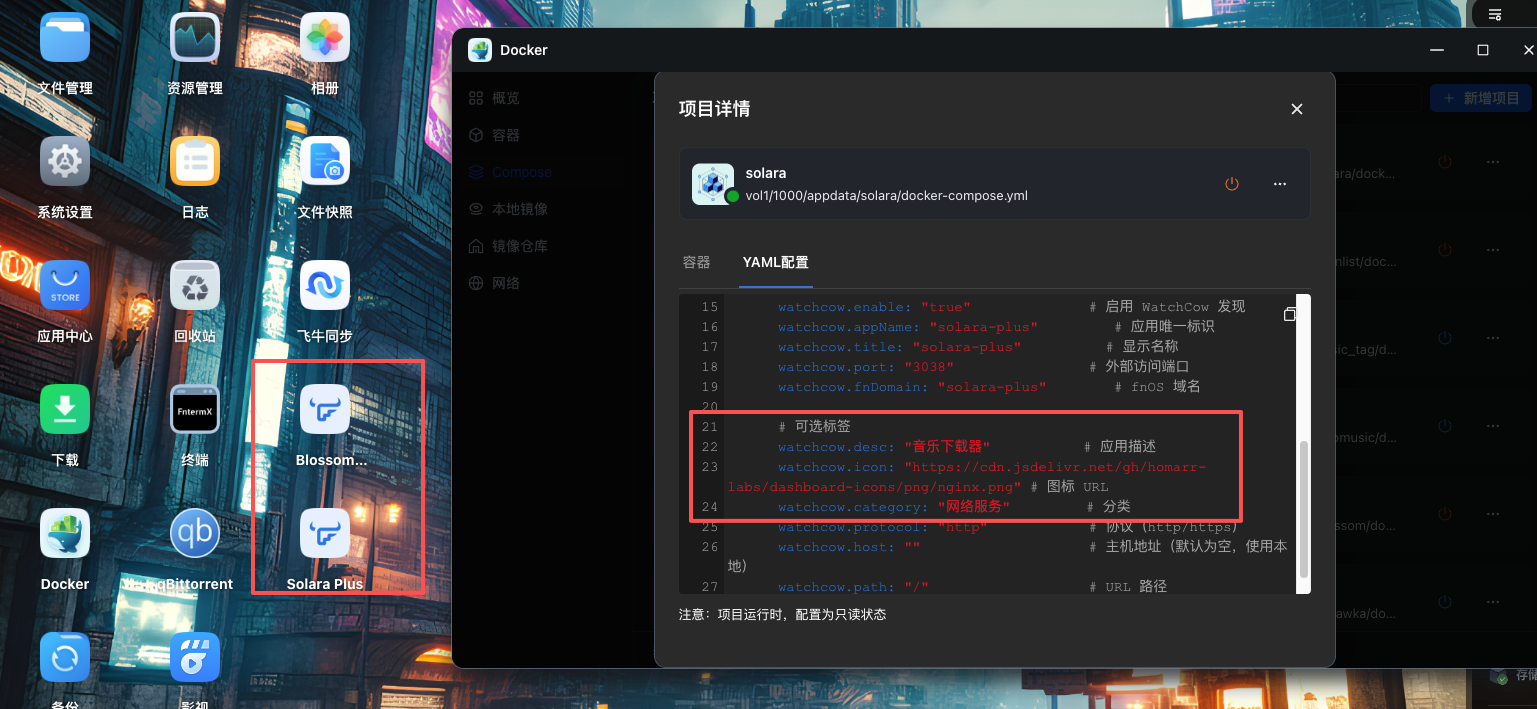Click the watchcow.category "网络服务" value
This screenshot has height=709, width=1537.
[973, 507]
